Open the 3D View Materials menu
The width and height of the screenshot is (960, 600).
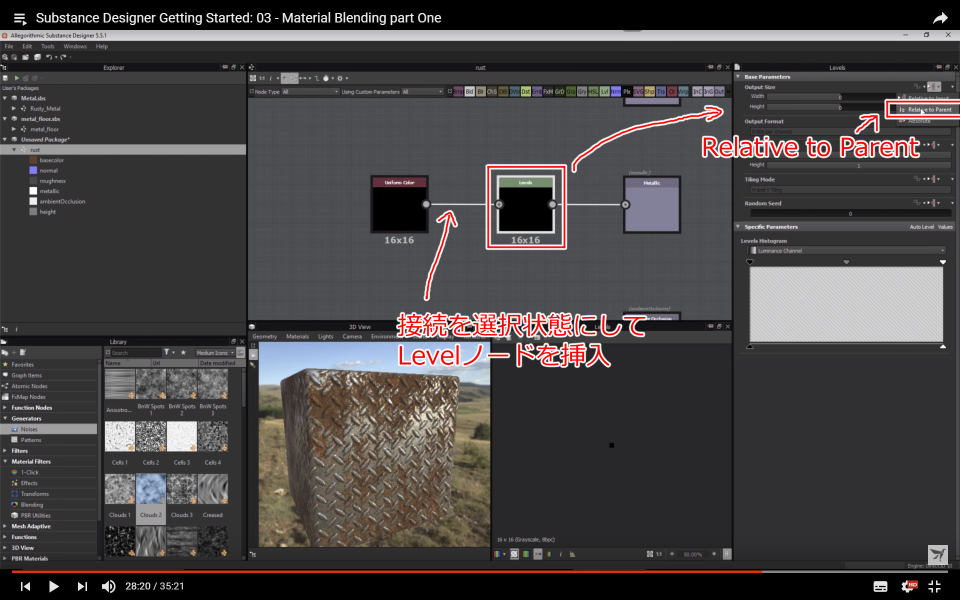pyautogui.click(x=298, y=337)
